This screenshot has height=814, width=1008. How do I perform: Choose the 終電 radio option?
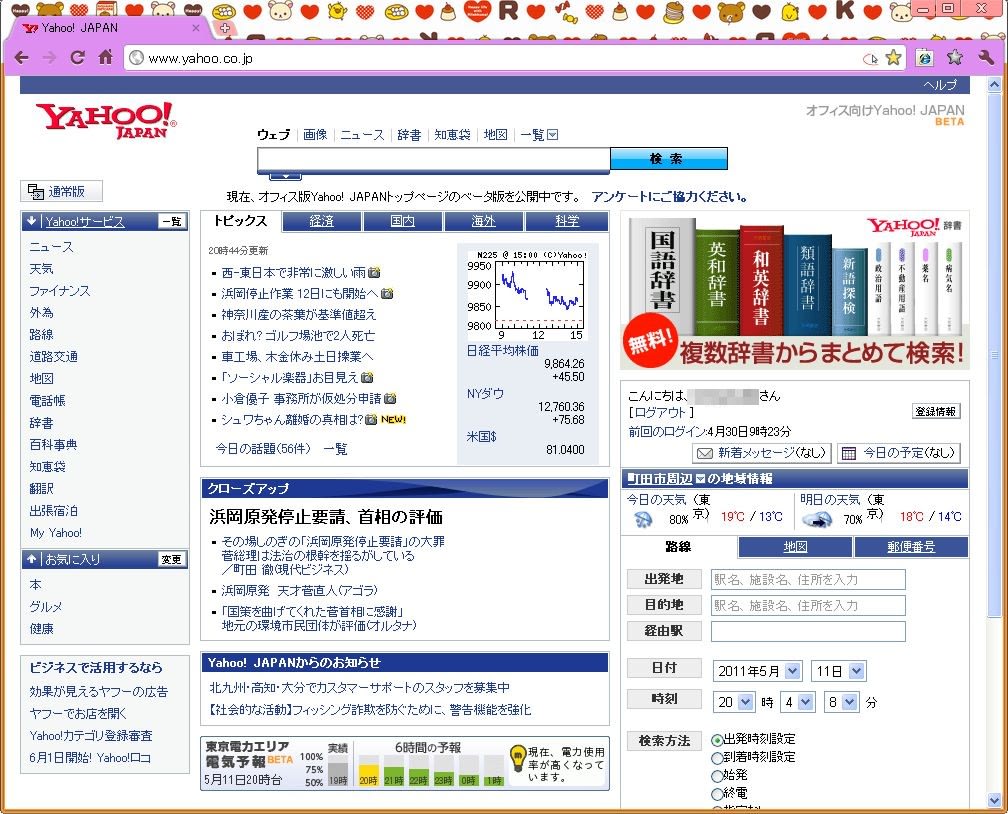pyautogui.click(x=717, y=792)
